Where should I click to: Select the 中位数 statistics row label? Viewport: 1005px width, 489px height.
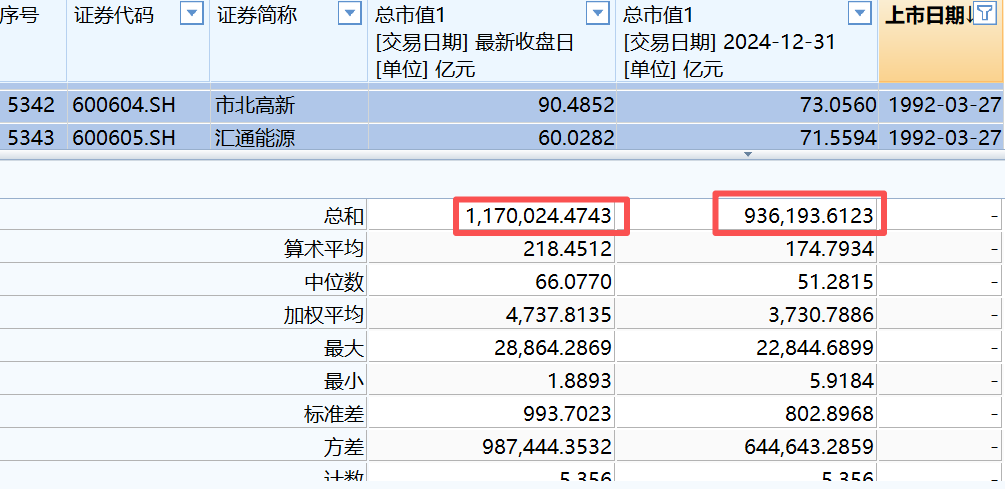(334, 282)
